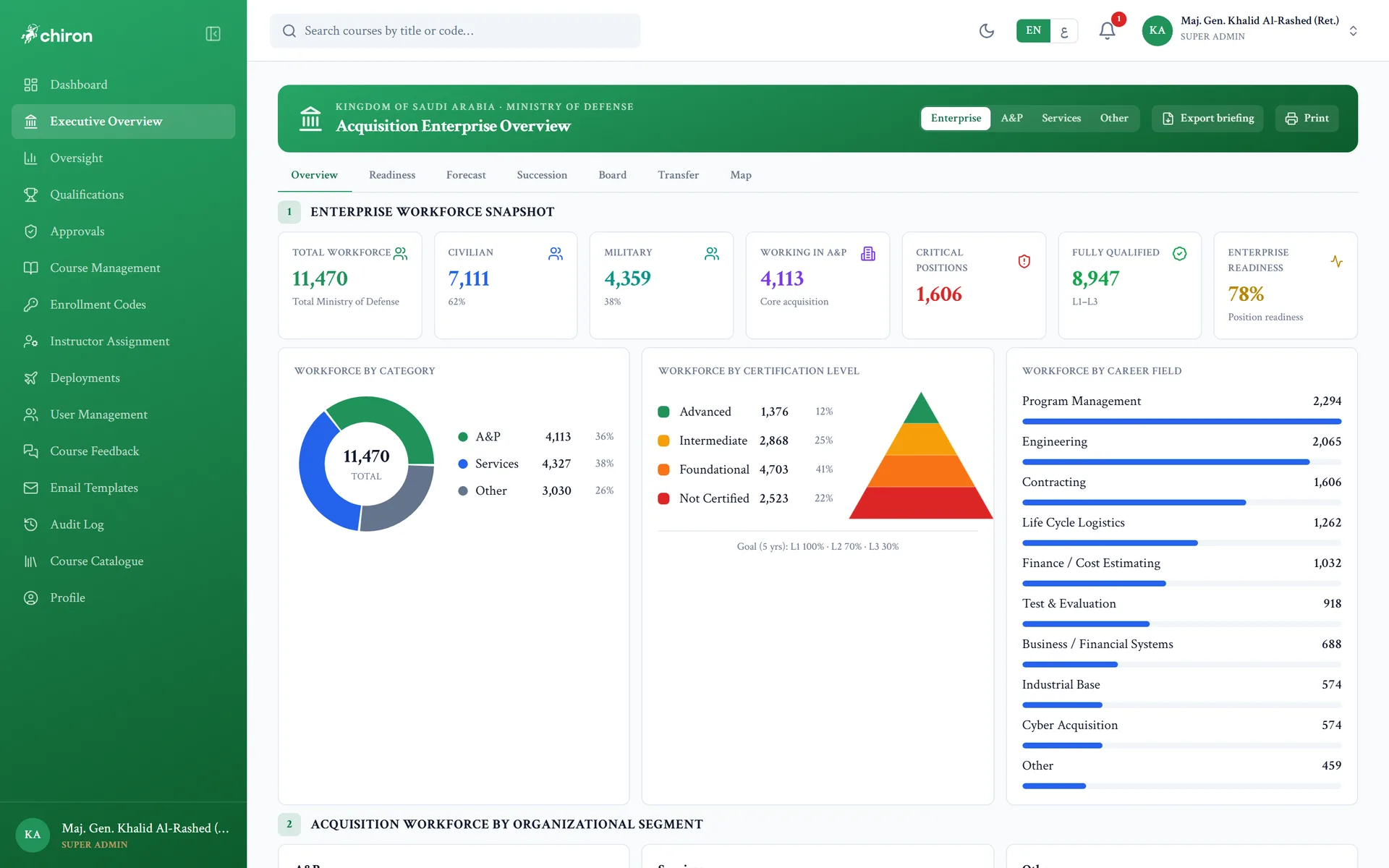Screen dimensions: 1389x868
Task: Click the Critical Positions shield icon
Action: coord(1024,261)
